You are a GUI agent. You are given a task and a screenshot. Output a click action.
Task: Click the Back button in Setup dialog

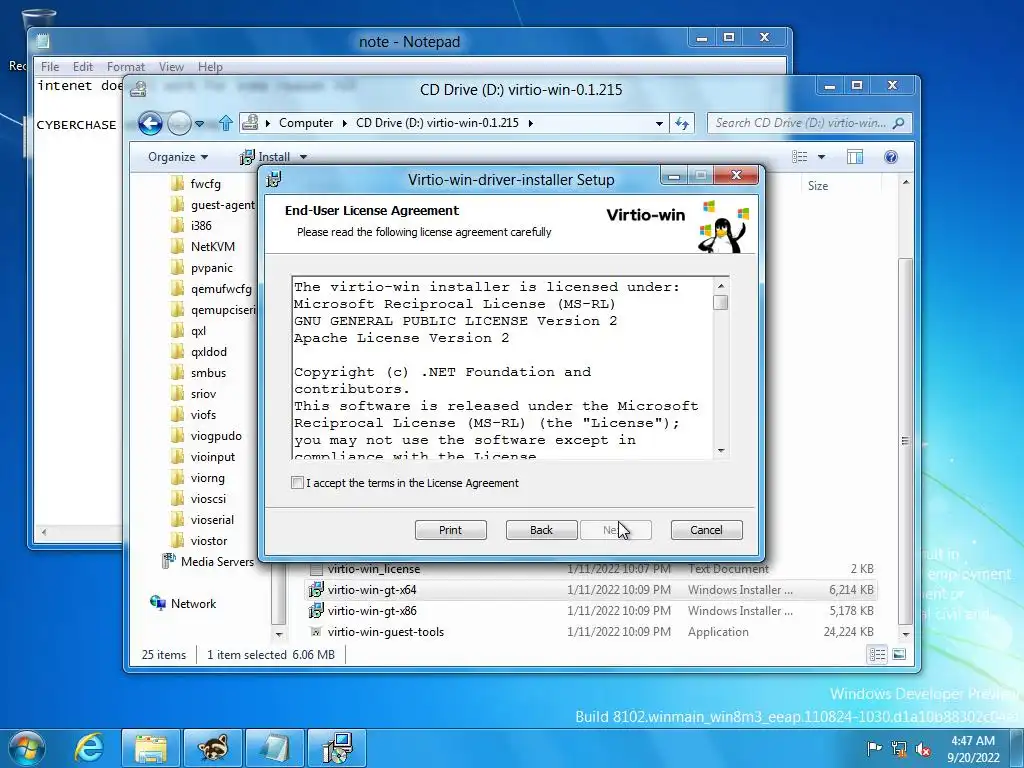pos(541,530)
